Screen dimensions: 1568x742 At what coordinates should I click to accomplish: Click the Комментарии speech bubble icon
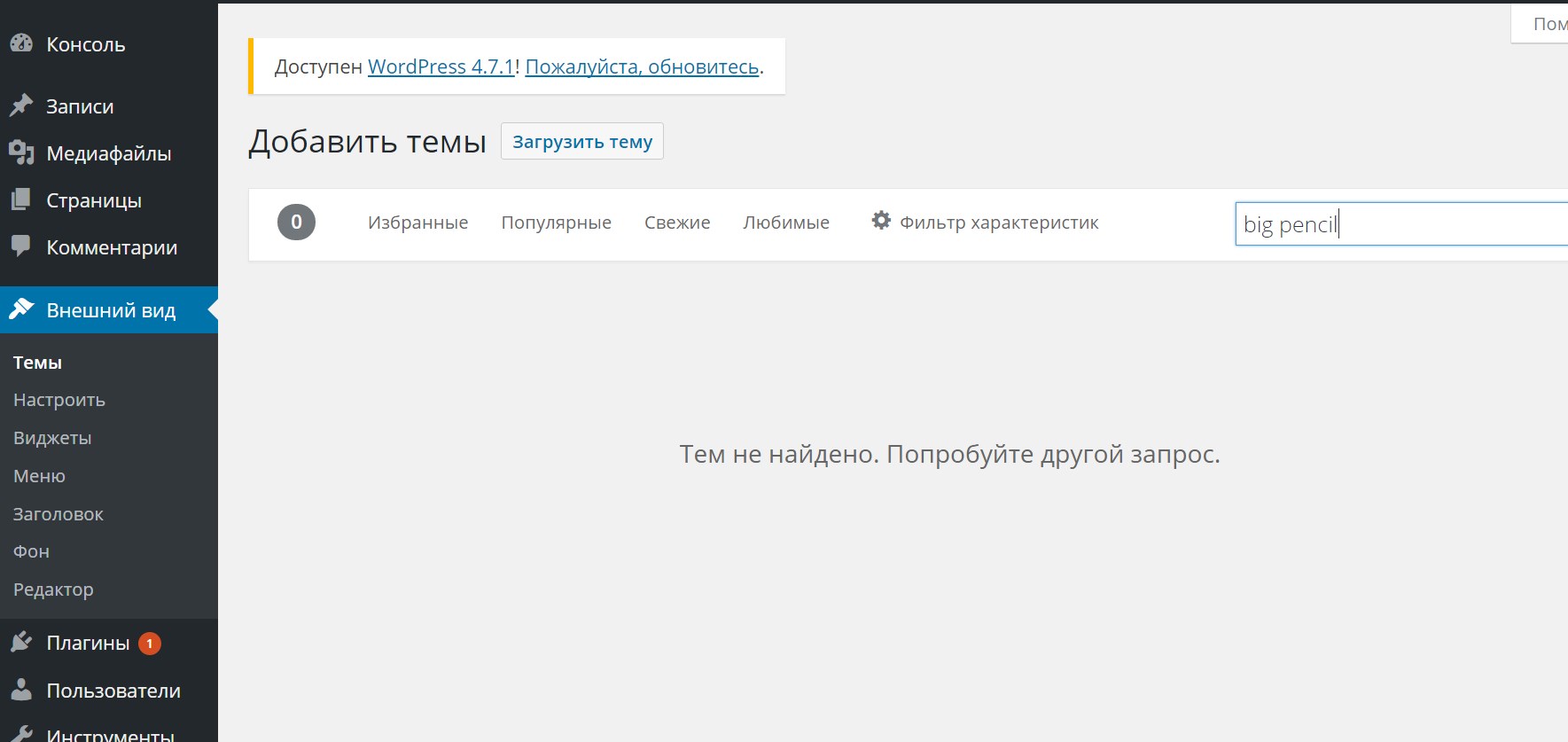21,246
